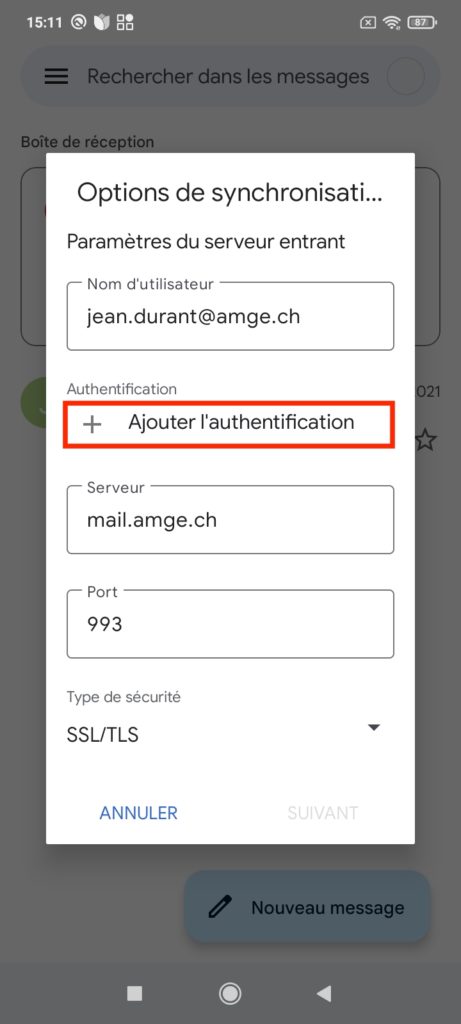The width and height of the screenshot is (461, 1024).
Task: Tap the pencil icon on Nouveau message
Action: [x=220, y=907]
